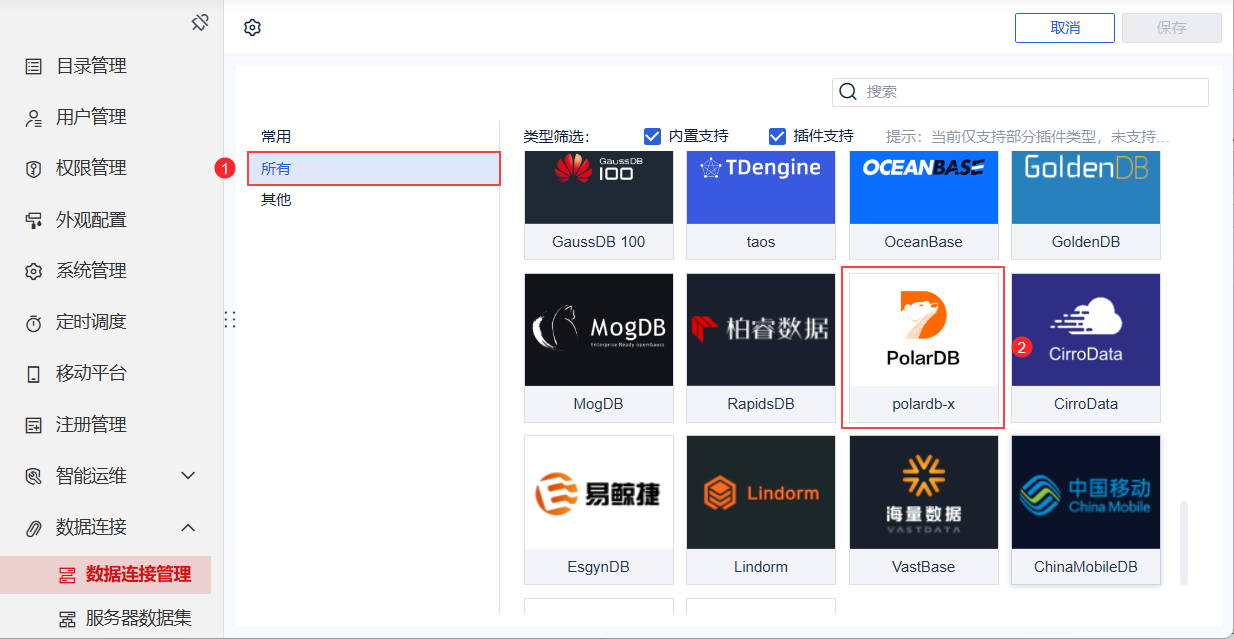Select the GaussDB 100 database logo

599,188
